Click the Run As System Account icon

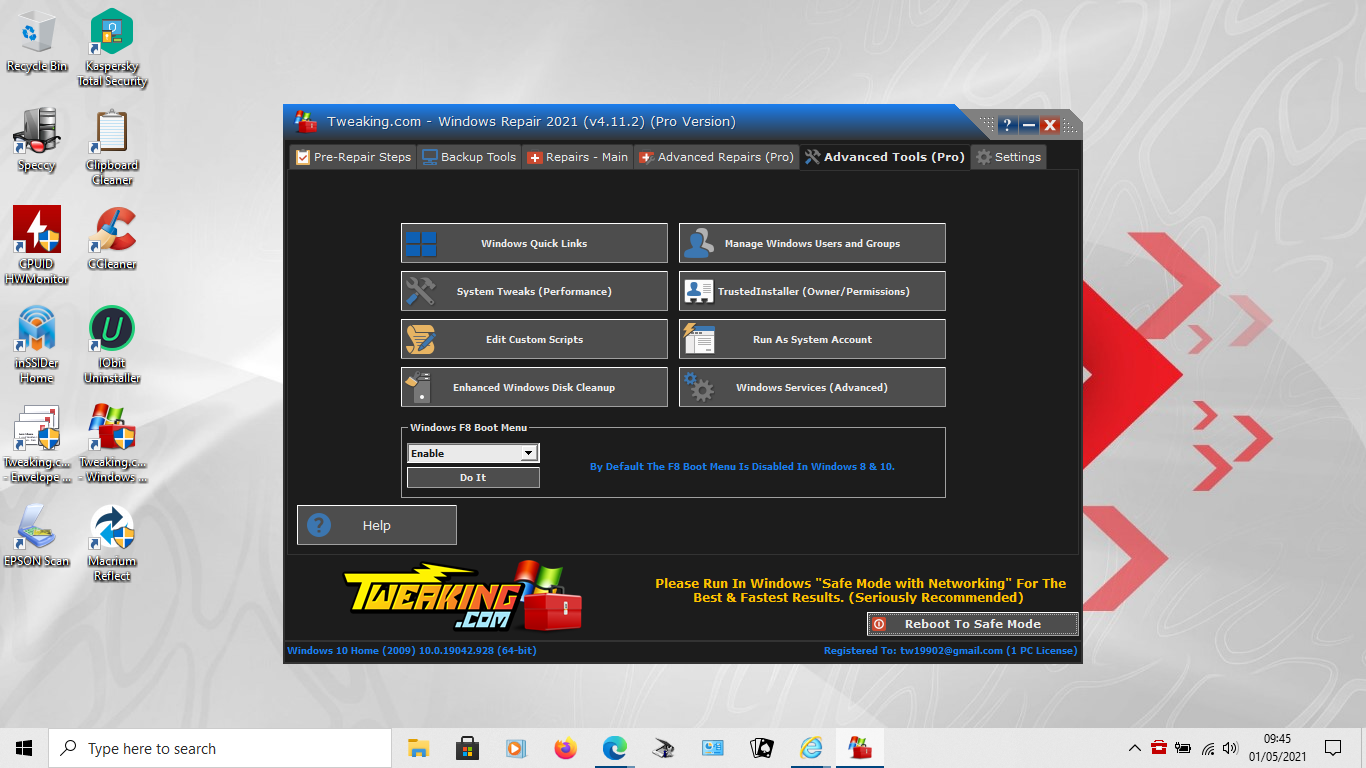point(698,339)
